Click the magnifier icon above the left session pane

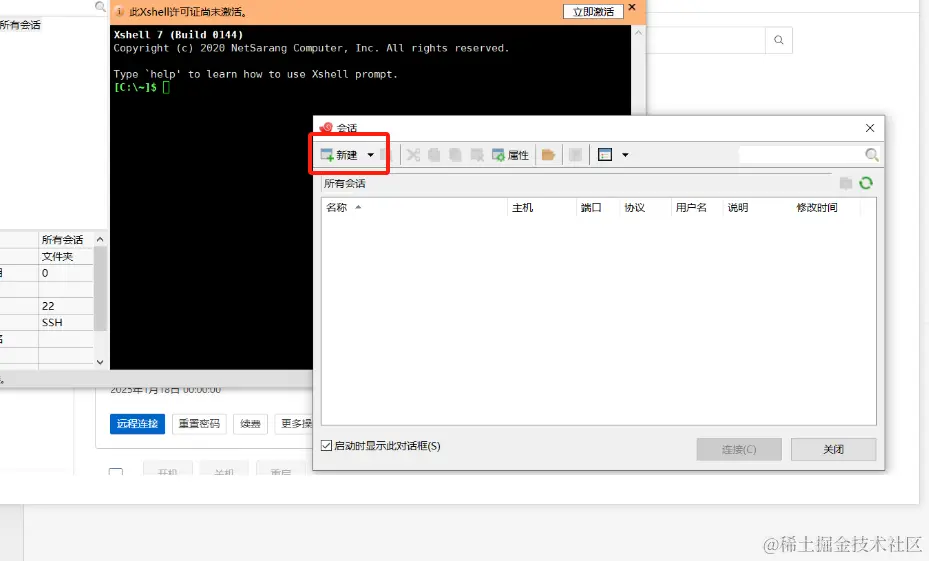[x=100, y=7]
